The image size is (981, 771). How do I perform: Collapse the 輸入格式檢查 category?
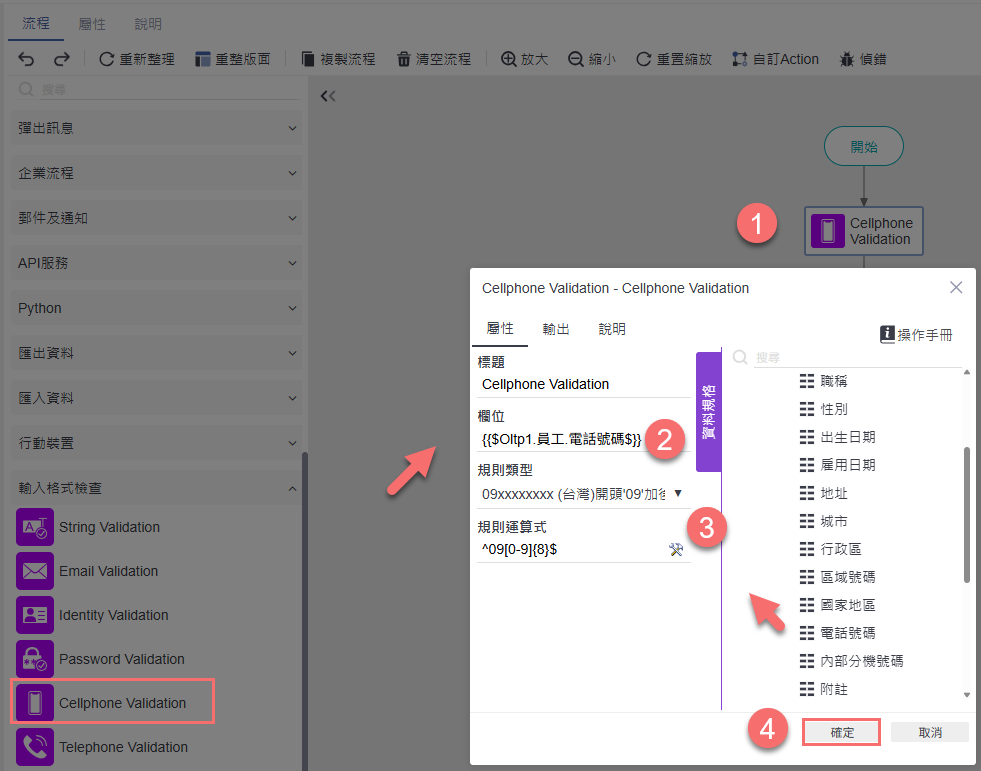(x=156, y=488)
